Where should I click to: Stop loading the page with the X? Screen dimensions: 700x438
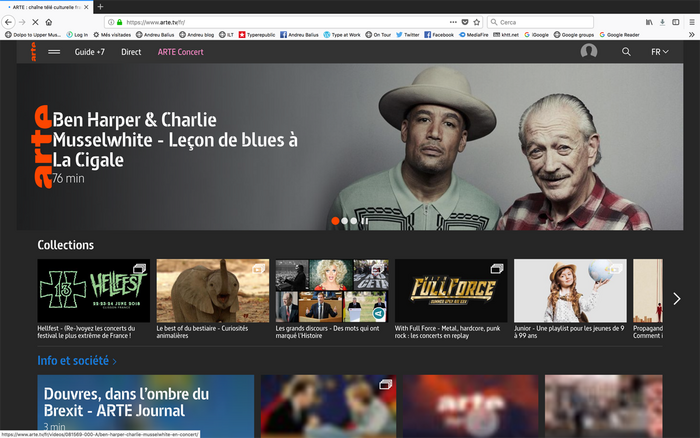[x=35, y=22]
